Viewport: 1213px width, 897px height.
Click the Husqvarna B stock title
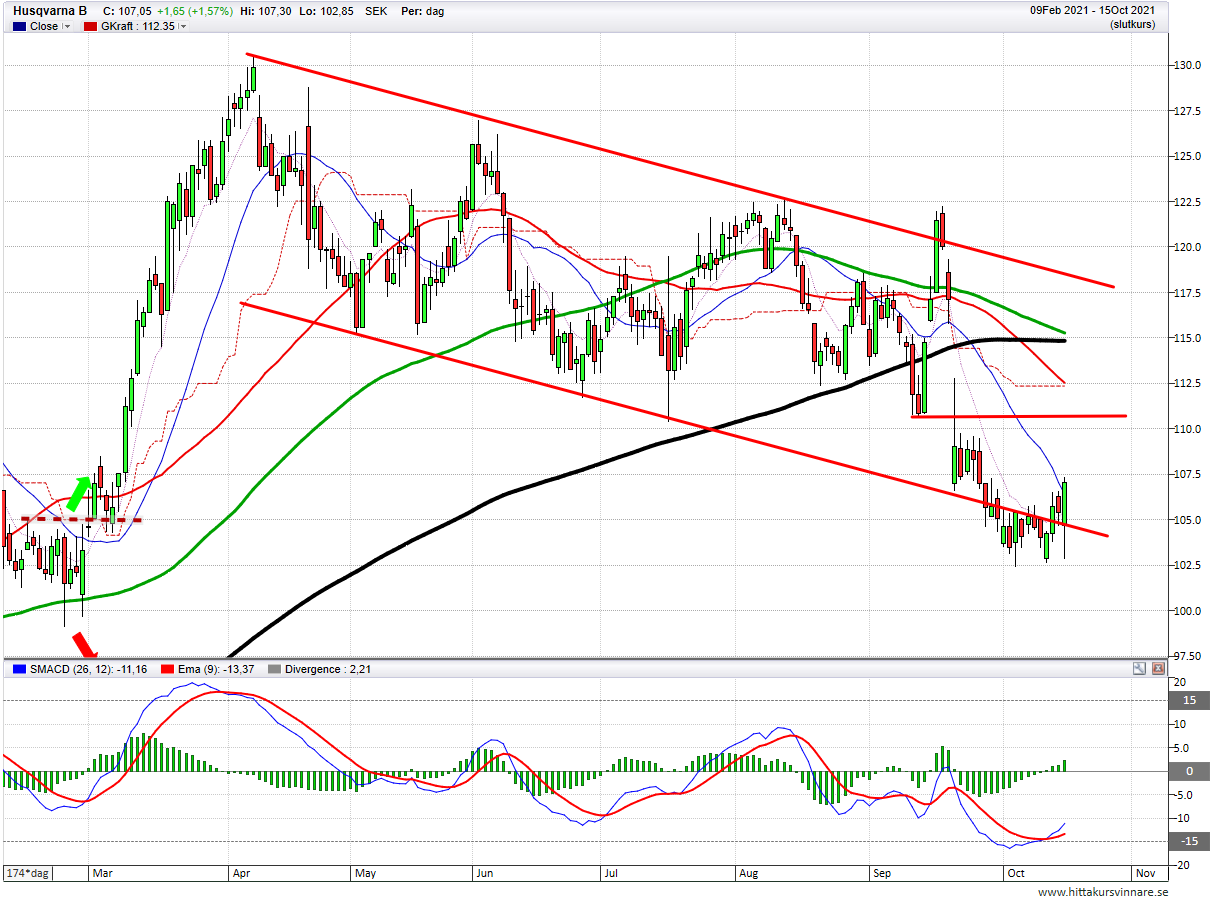[51, 12]
